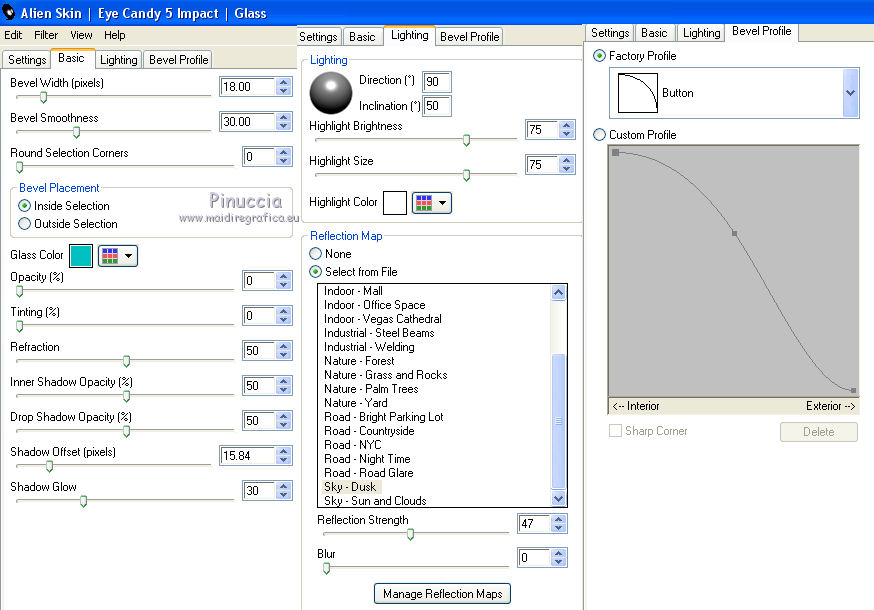The height and width of the screenshot is (610, 874).
Task: Increase Drop Shadow Opacity spinner
Action: click(x=284, y=416)
